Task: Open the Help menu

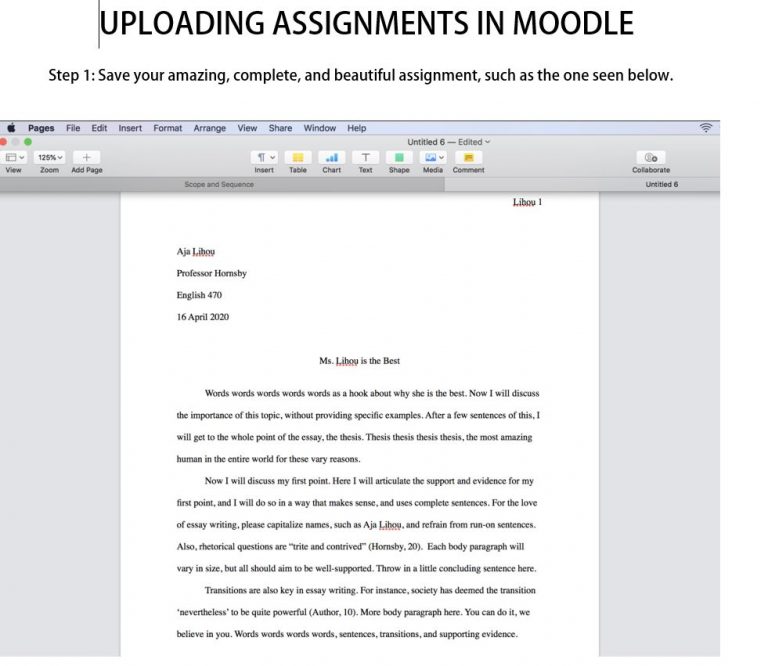Action: point(357,128)
